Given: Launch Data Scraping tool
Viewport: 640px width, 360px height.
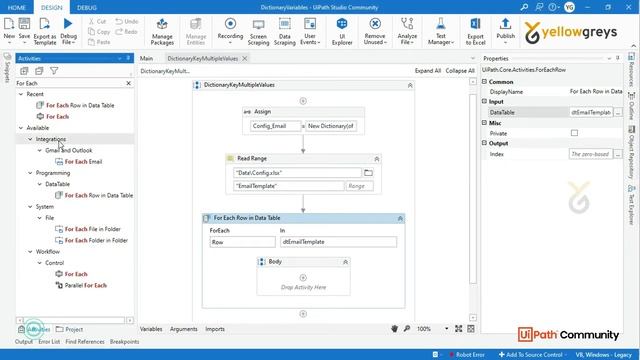Looking at the screenshot, I should (x=284, y=31).
